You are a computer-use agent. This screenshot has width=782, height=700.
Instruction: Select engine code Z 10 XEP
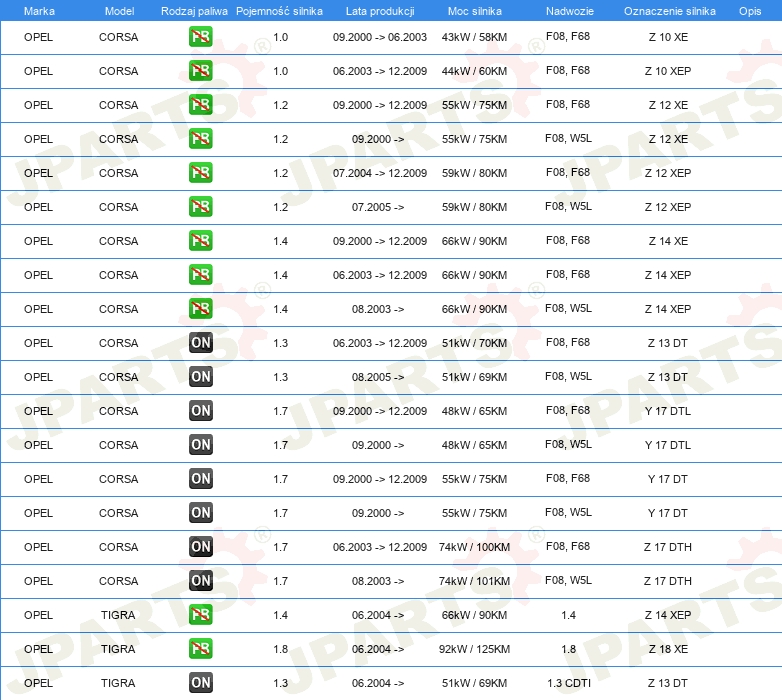pyautogui.click(x=668, y=71)
